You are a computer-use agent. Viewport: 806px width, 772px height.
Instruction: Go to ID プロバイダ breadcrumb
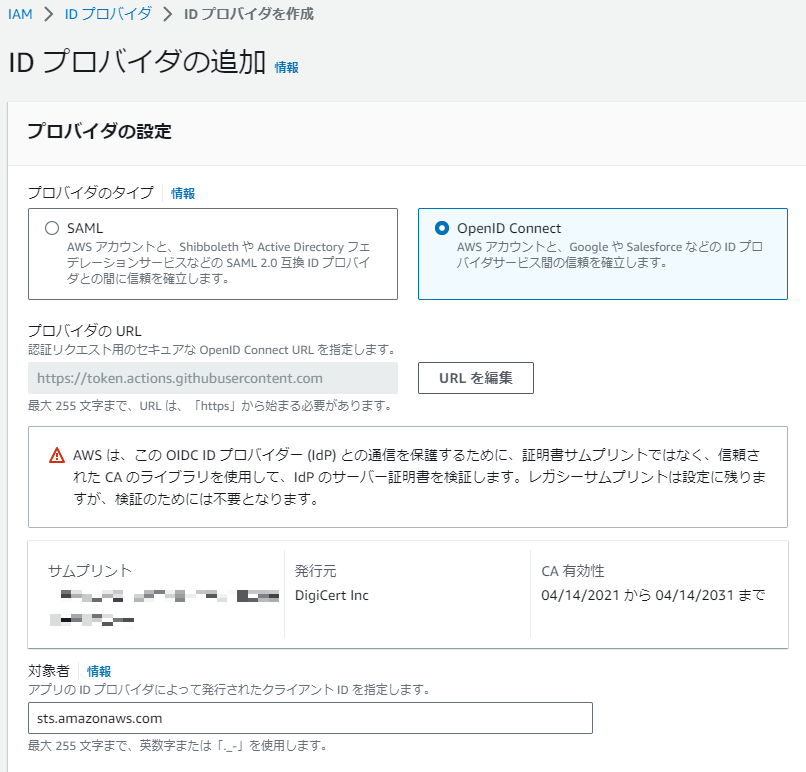click(108, 14)
